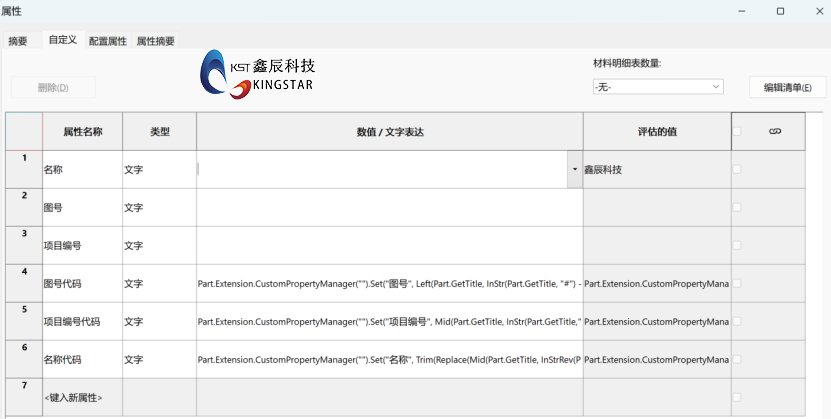Select row 4 by its row number header
The width and height of the screenshot is (831, 419).
24,283
